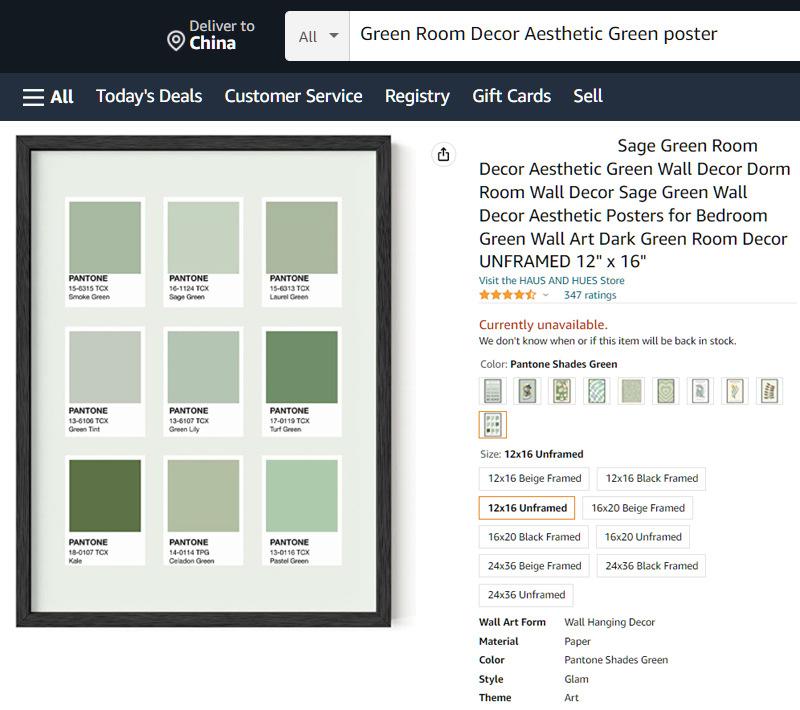This screenshot has height=710, width=800.
Task: Select the second color variant thumbnail
Action: click(x=527, y=391)
